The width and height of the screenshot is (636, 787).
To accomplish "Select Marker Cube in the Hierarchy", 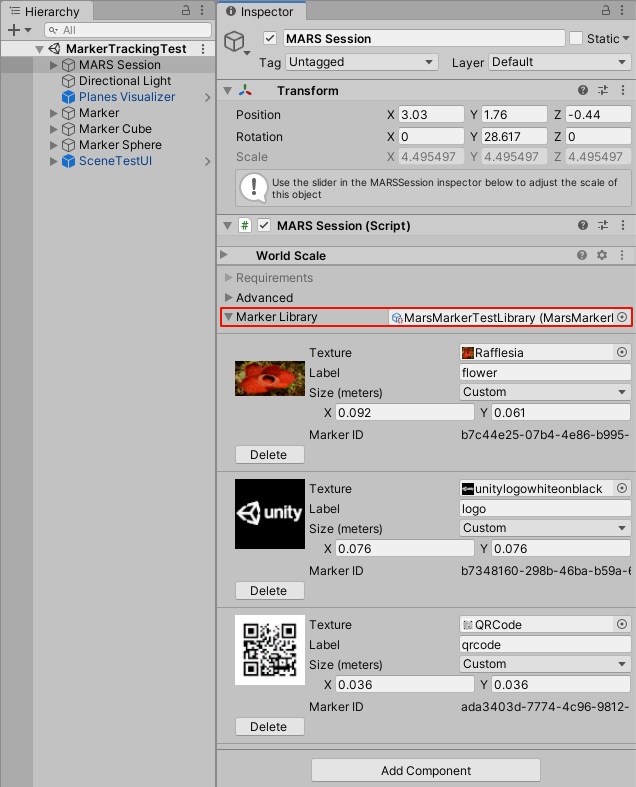I will [x=115, y=129].
